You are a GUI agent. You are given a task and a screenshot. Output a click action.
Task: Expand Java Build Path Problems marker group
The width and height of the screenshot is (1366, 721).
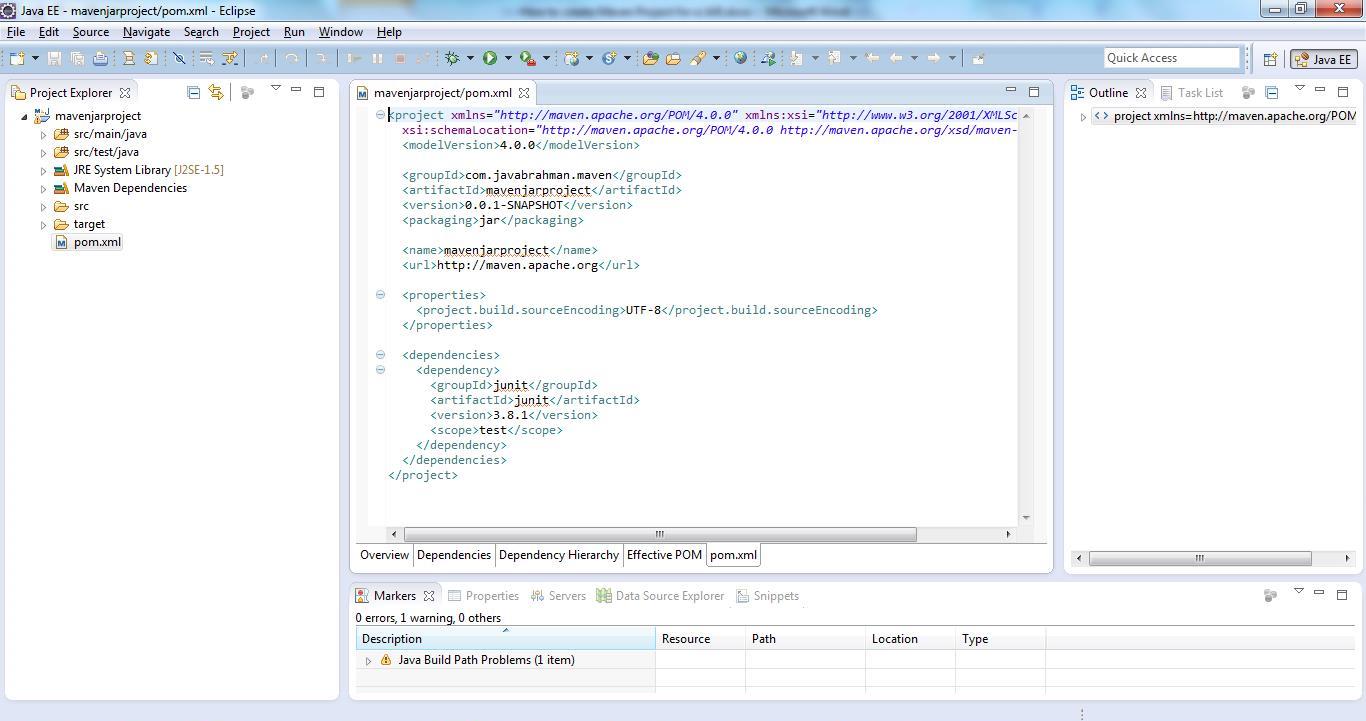[368, 660]
